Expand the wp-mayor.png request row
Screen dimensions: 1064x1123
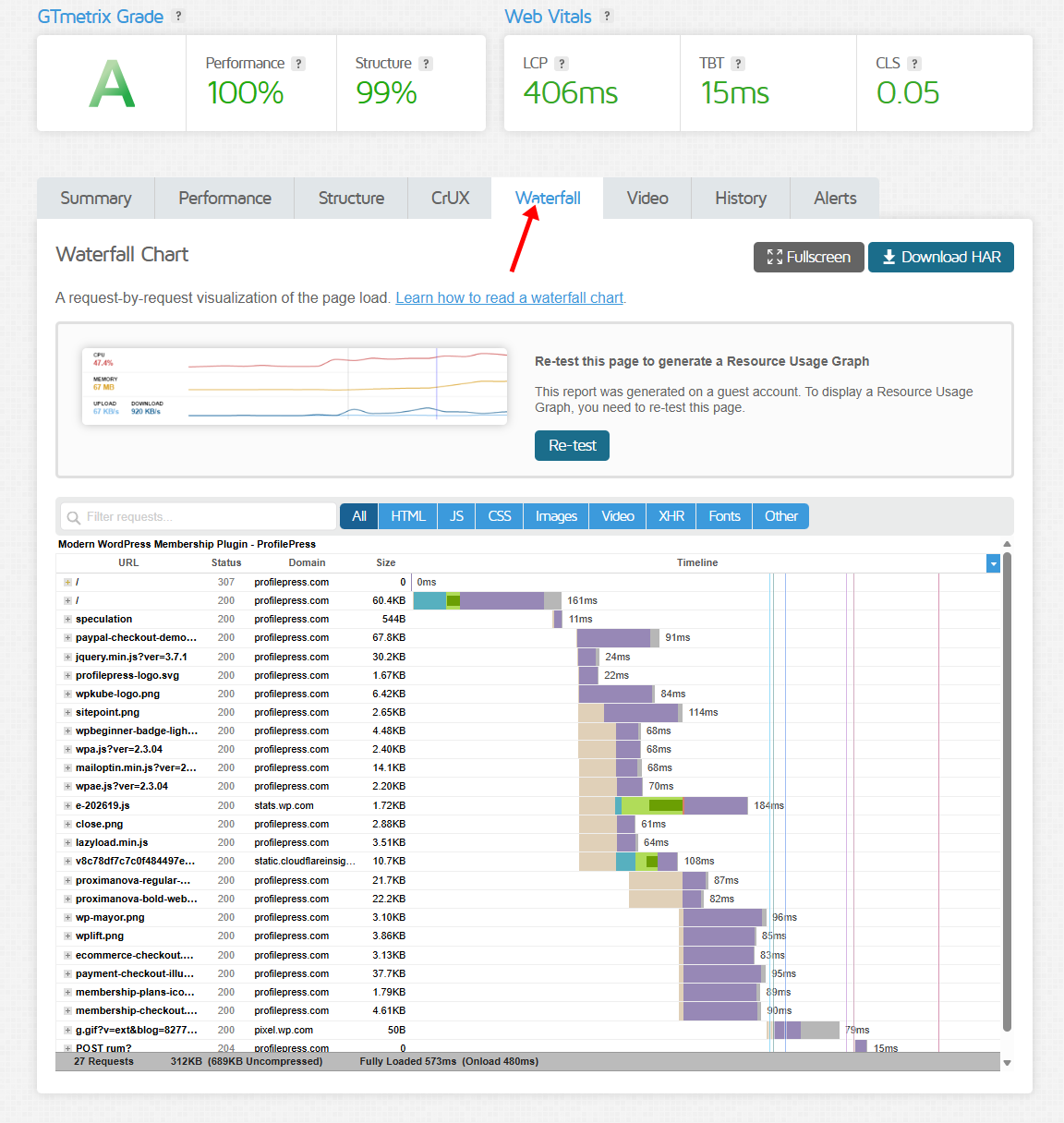pyautogui.click(x=67, y=918)
